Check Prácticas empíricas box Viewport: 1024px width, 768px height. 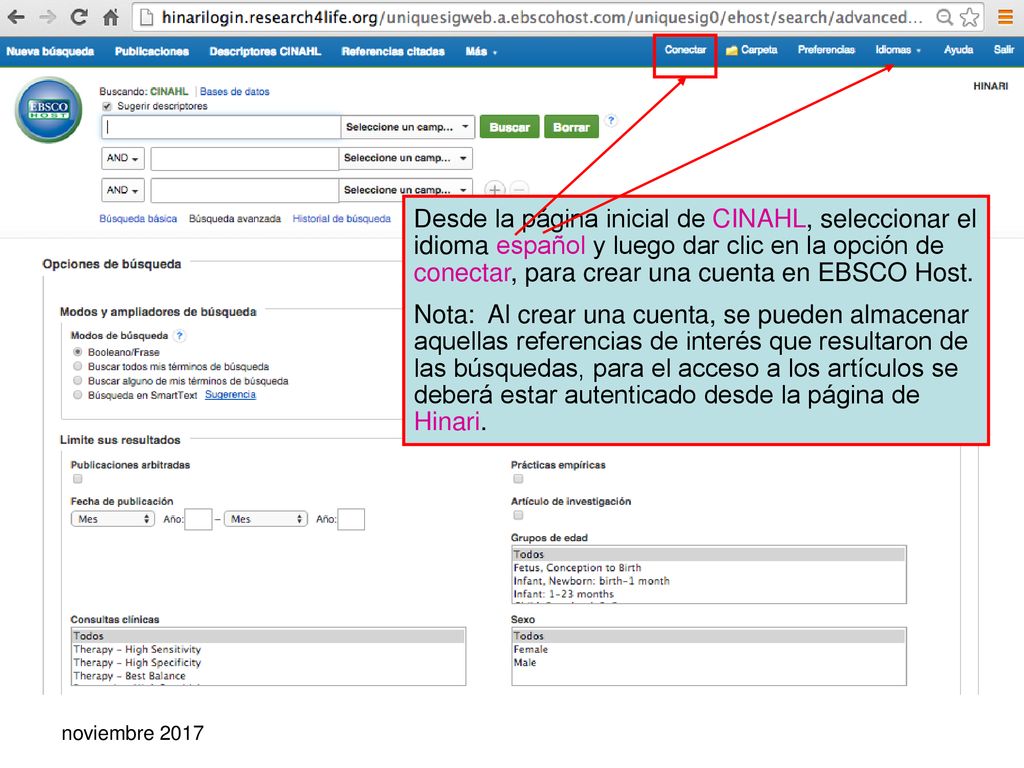point(519,479)
